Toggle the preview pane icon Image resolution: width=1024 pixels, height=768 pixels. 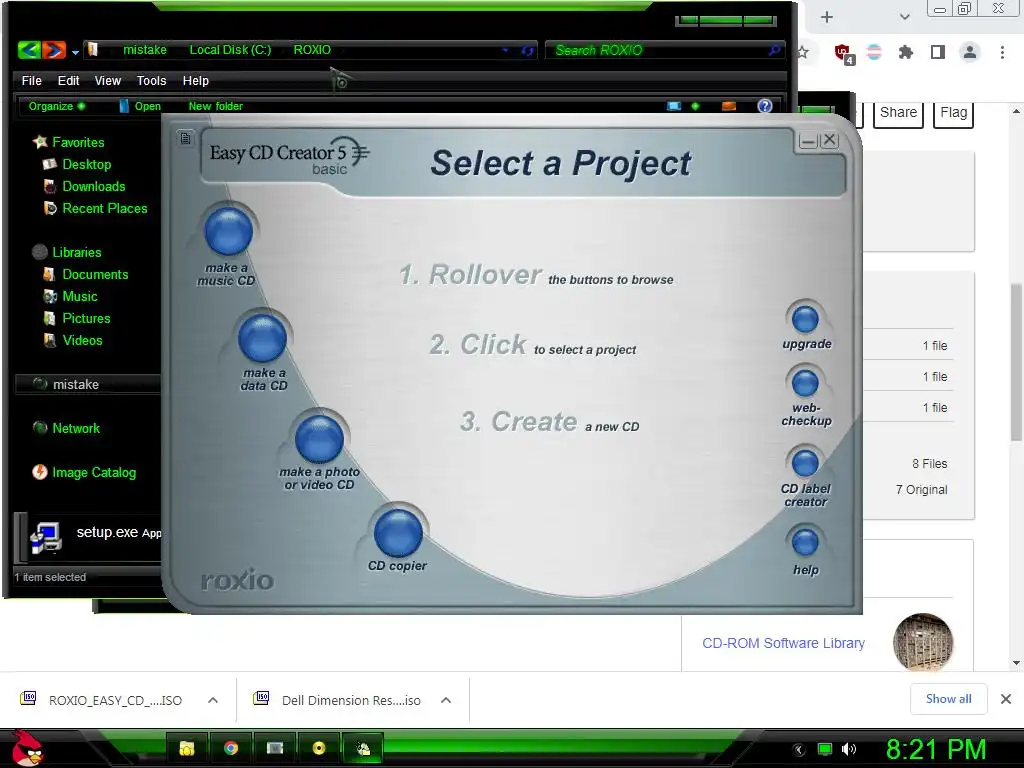click(x=729, y=106)
